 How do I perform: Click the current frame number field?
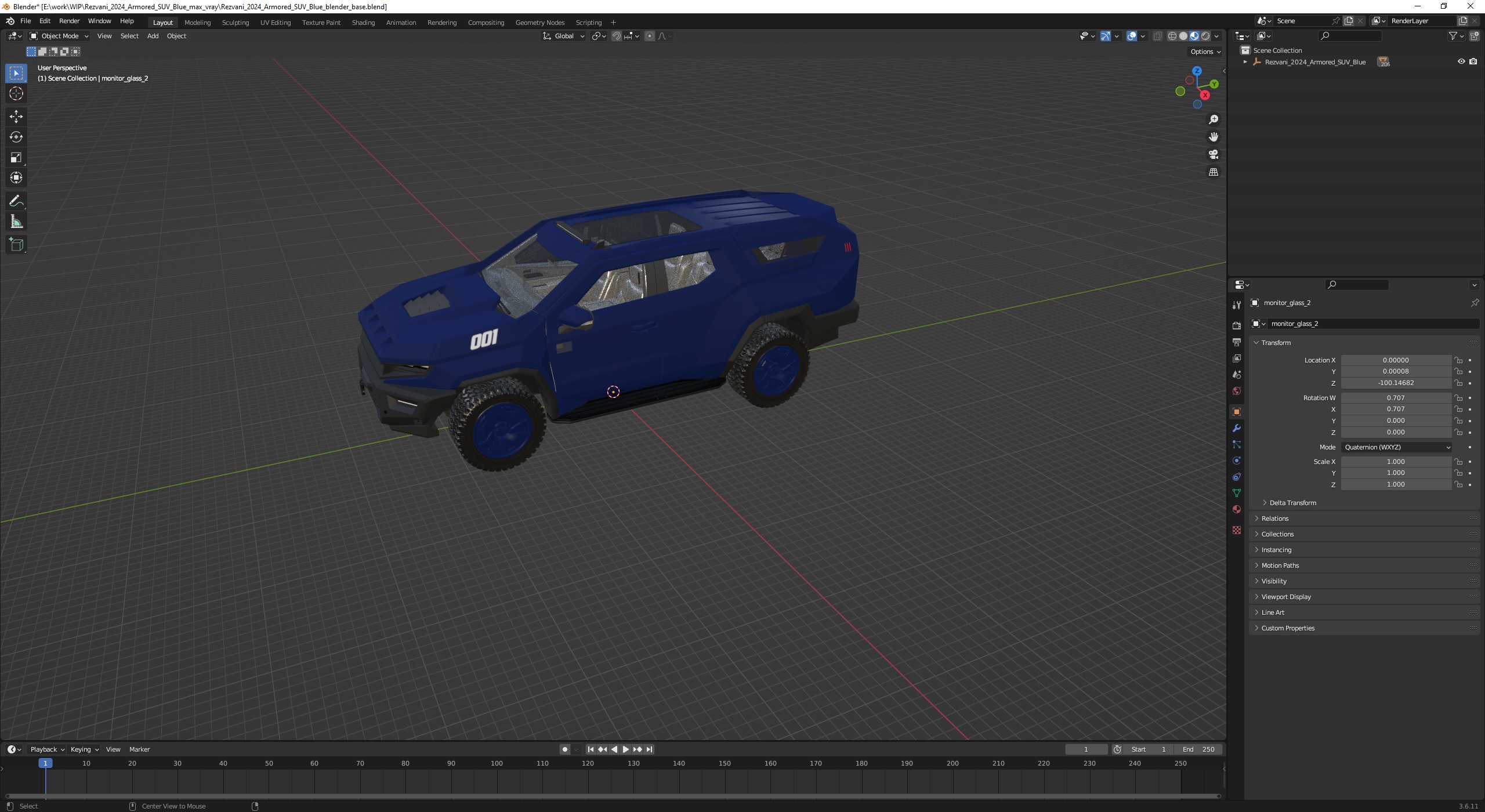point(1086,749)
